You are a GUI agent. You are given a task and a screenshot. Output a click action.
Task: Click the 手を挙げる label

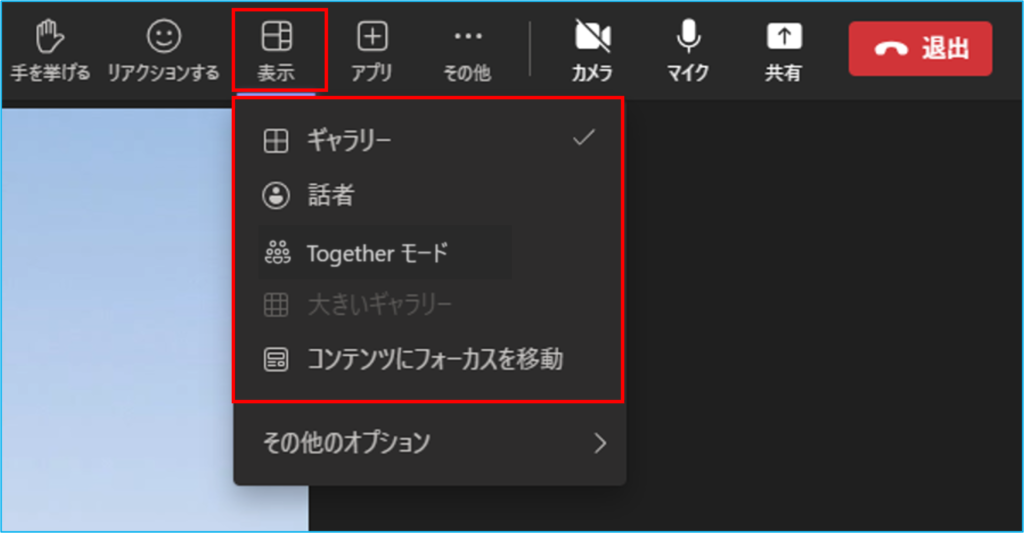[50, 74]
